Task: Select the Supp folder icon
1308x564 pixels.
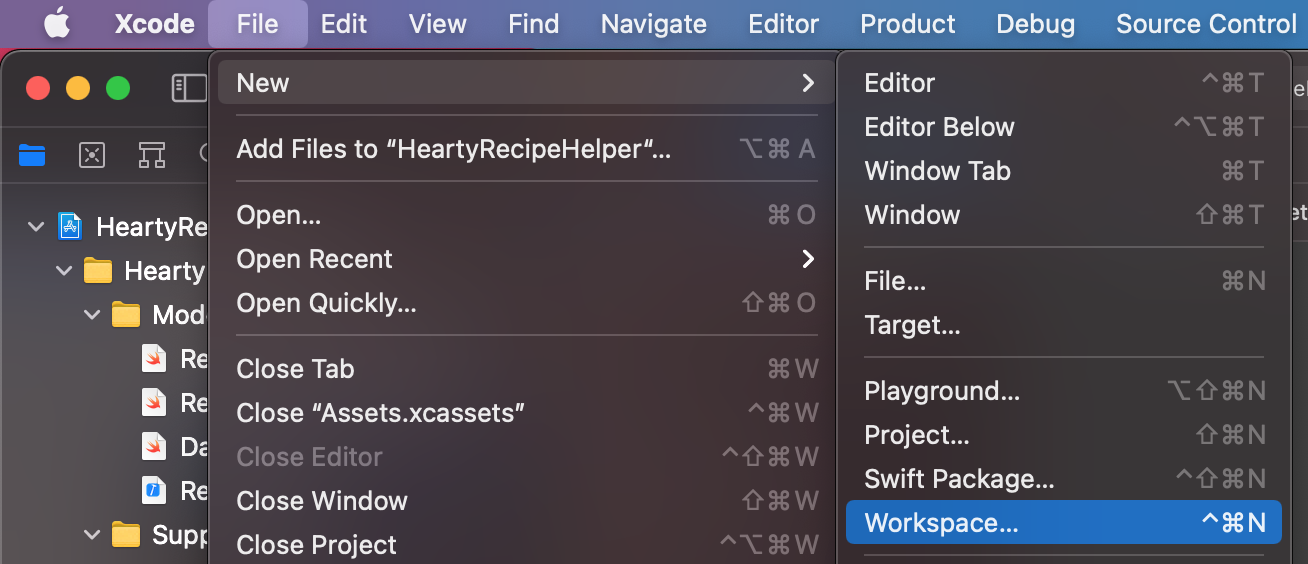Action: (125, 534)
